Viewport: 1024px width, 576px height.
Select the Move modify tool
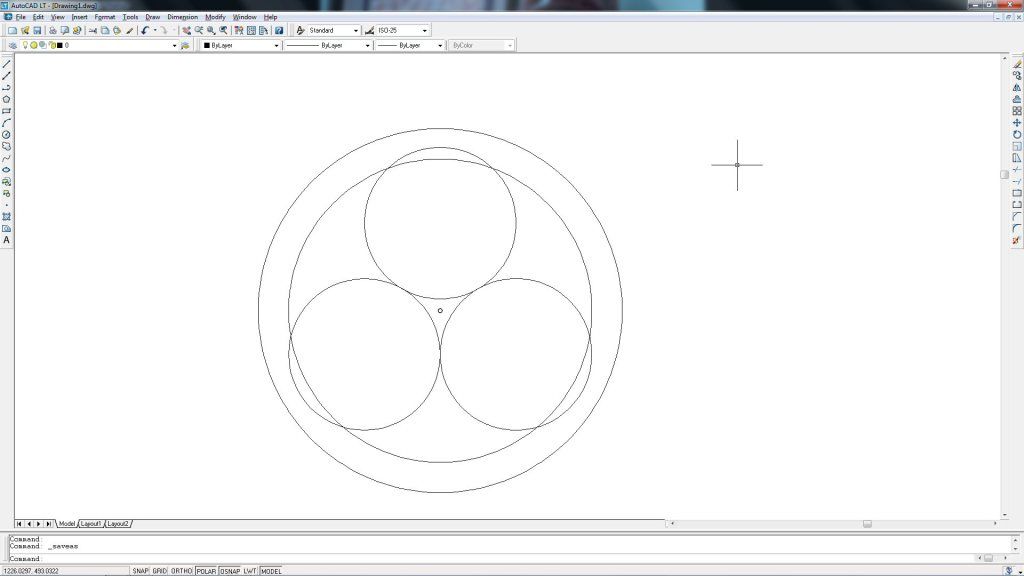coord(1017,123)
